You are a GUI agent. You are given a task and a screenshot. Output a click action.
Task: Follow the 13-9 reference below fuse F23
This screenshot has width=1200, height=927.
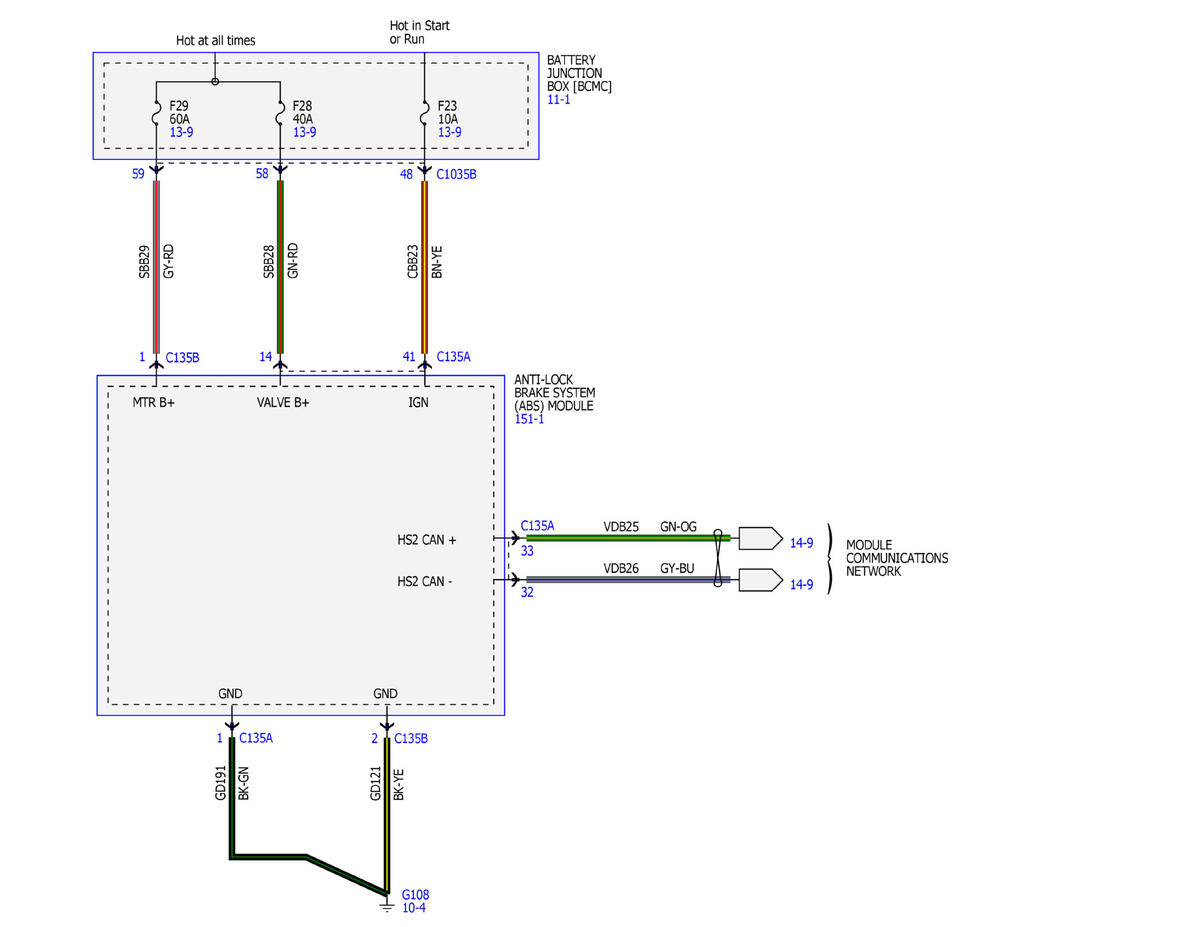point(450,132)
